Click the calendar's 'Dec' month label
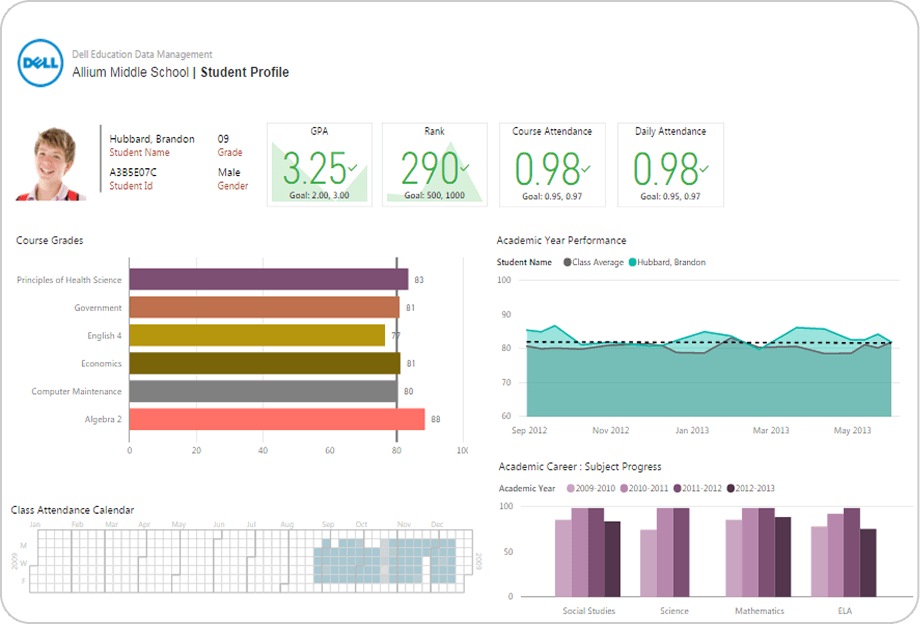The height and width of the screenshot is (624, 920). [x=437, y=524]
